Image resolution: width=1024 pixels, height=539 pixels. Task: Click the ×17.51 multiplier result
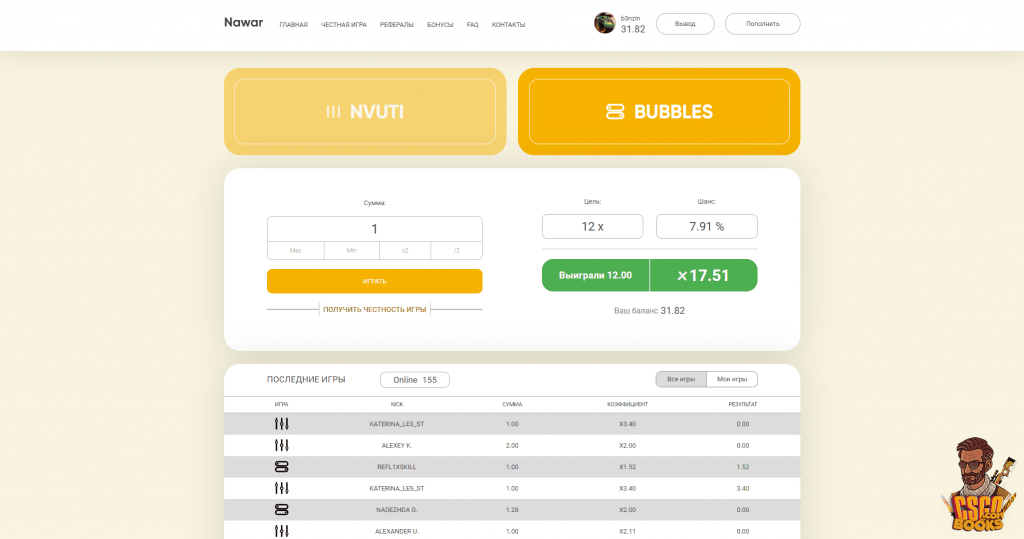[703, 275]
